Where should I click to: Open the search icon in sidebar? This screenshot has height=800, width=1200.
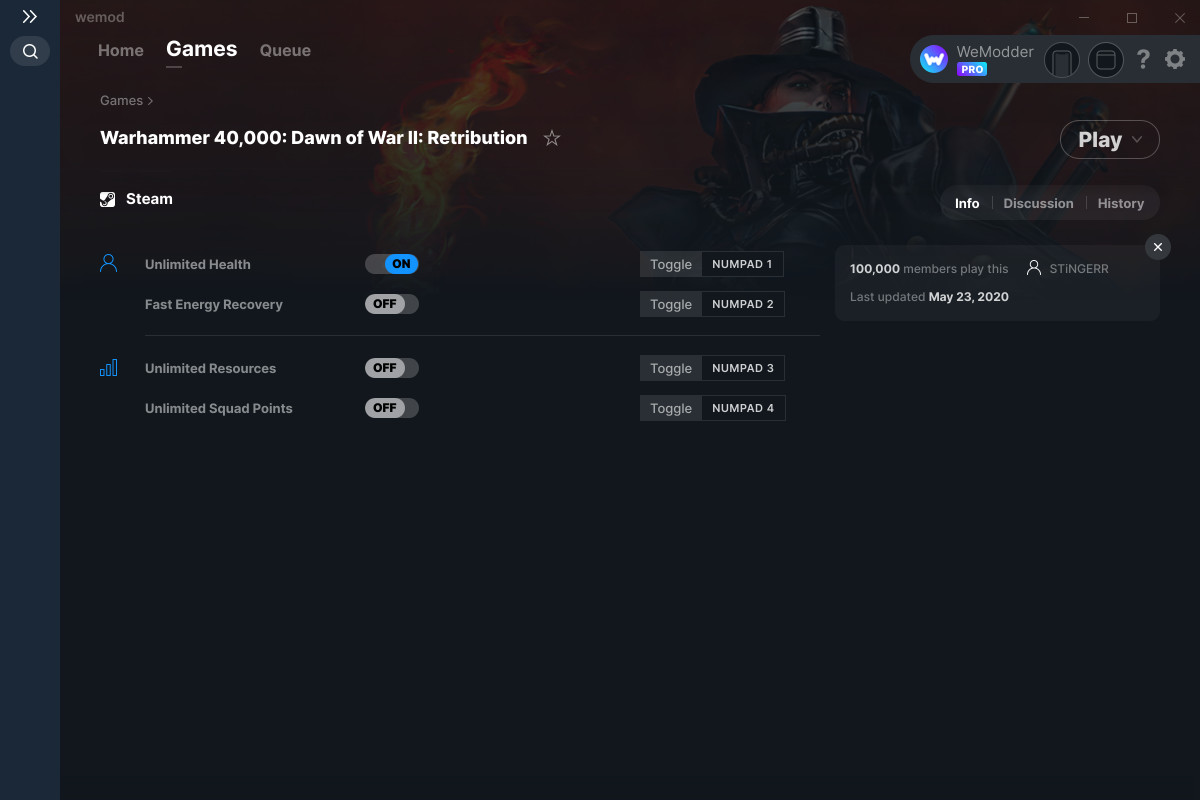[30, 51]
